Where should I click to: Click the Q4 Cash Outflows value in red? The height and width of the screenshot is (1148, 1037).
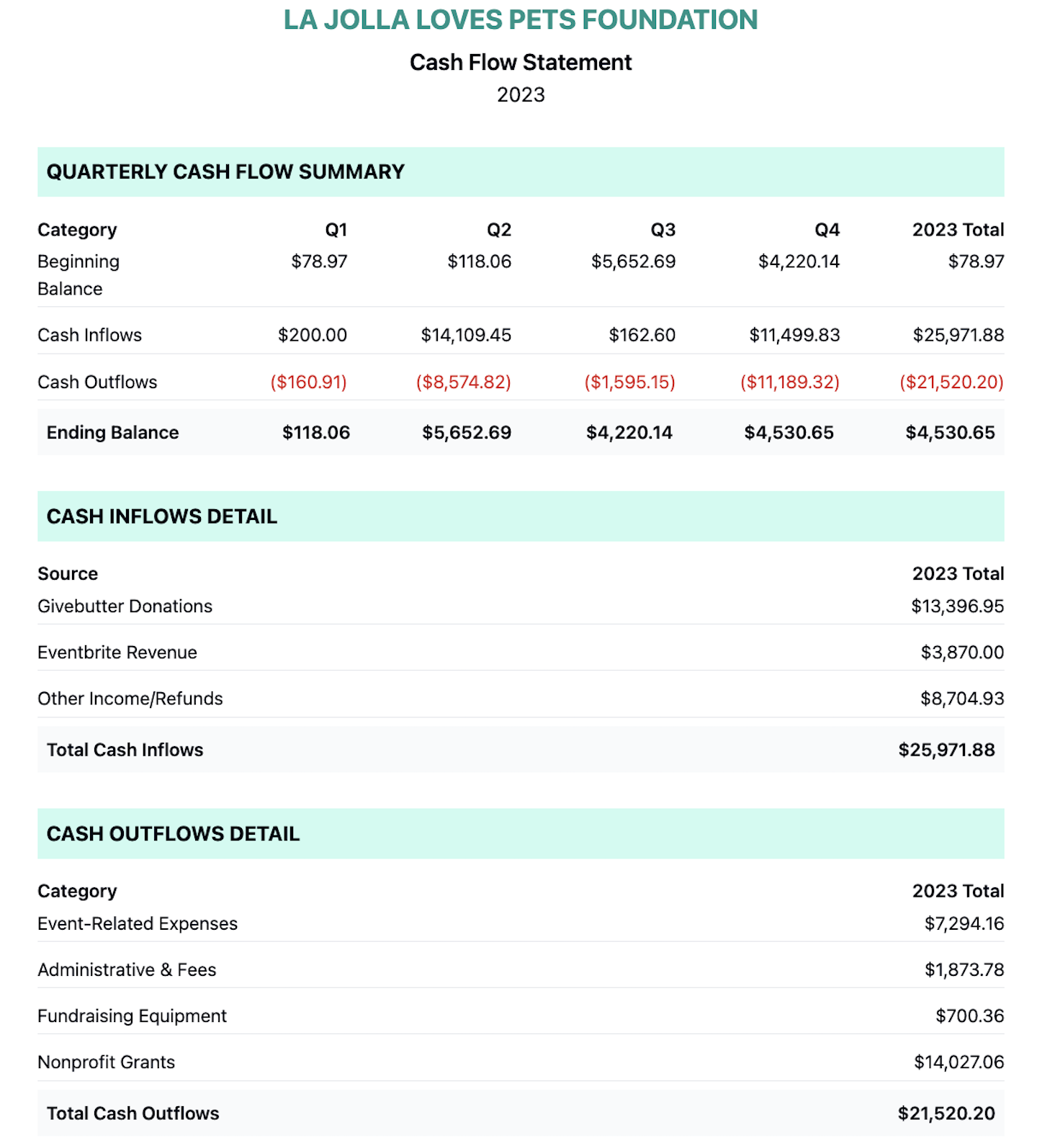(789, 382)
